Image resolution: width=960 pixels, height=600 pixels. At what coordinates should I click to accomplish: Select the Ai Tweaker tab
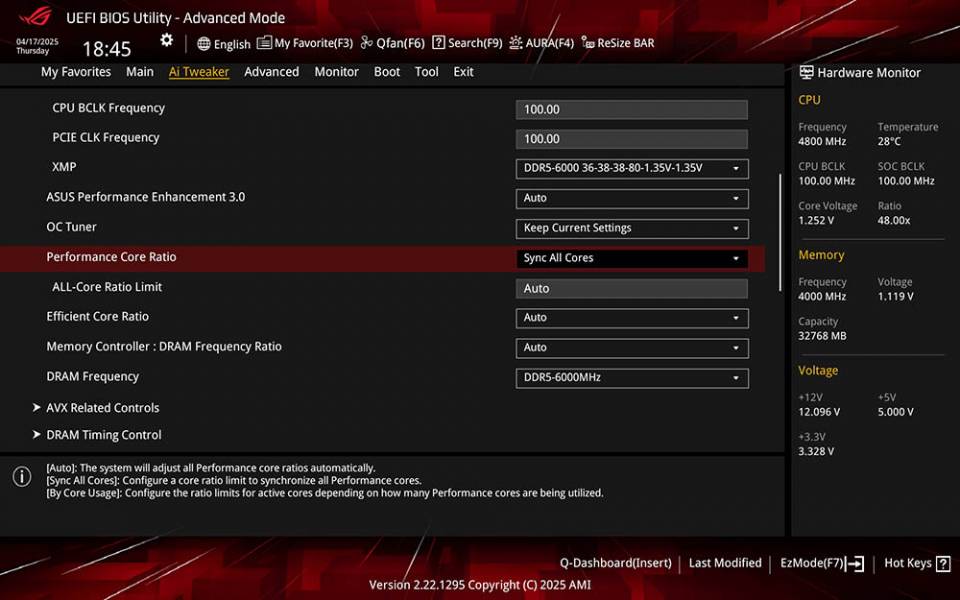coord(199,72)
